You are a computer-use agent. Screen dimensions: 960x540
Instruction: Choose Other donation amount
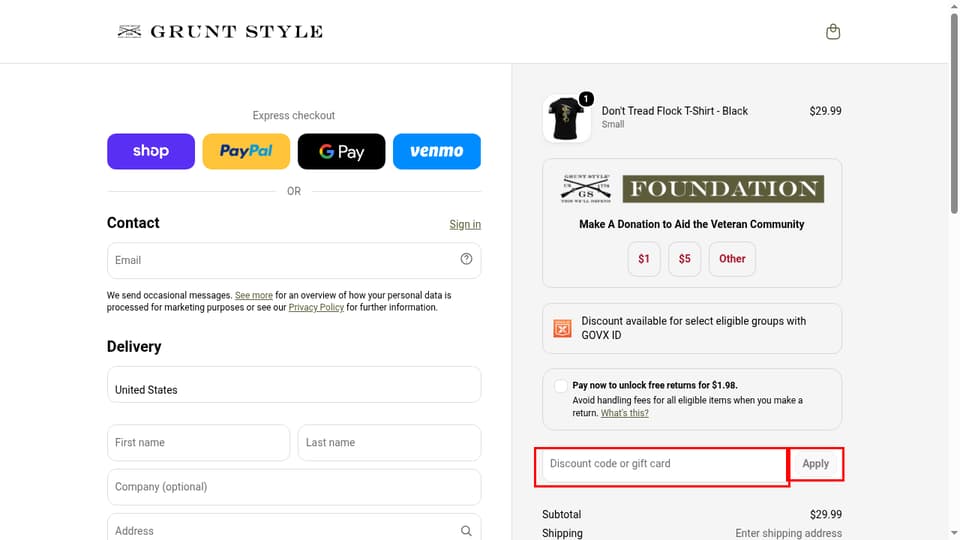(732, 259)
